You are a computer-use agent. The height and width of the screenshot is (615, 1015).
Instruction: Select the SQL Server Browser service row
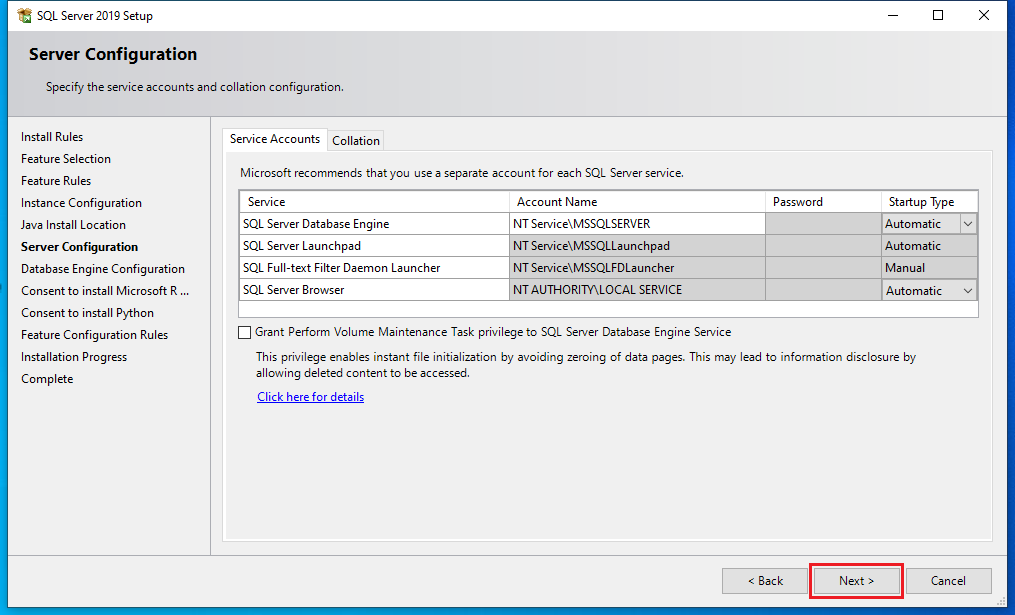(374, 291)
